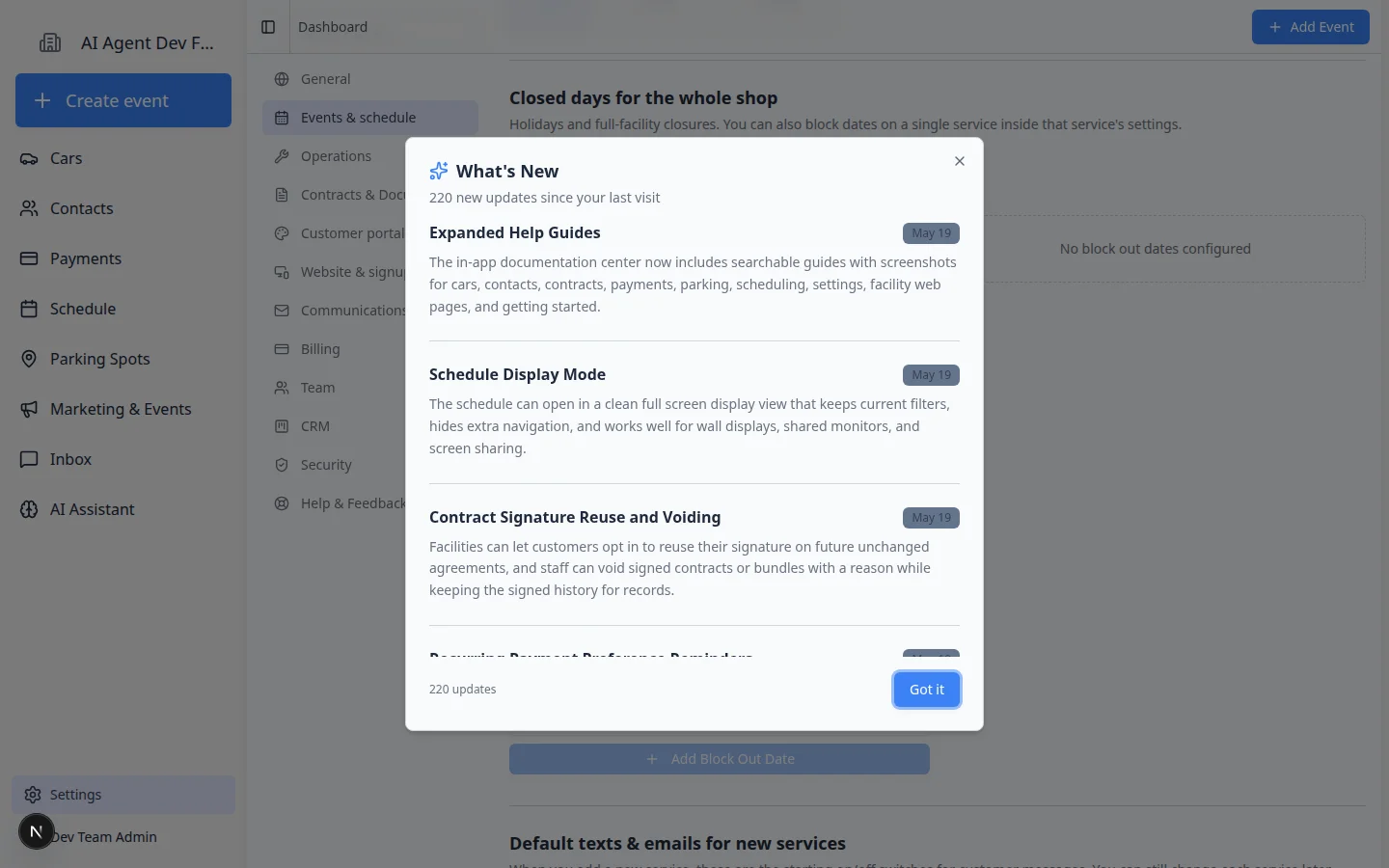Click the Expanded Help Guides heading
This screenshot has width=1389, height=868.
tap(515, 232)
